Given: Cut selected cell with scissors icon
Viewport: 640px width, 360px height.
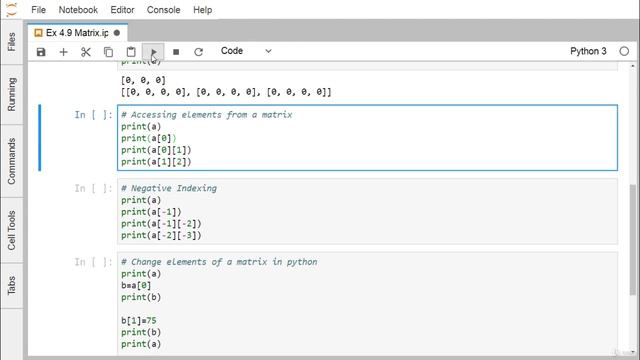Looking at the screenshot, I should [x=86, y=52].
